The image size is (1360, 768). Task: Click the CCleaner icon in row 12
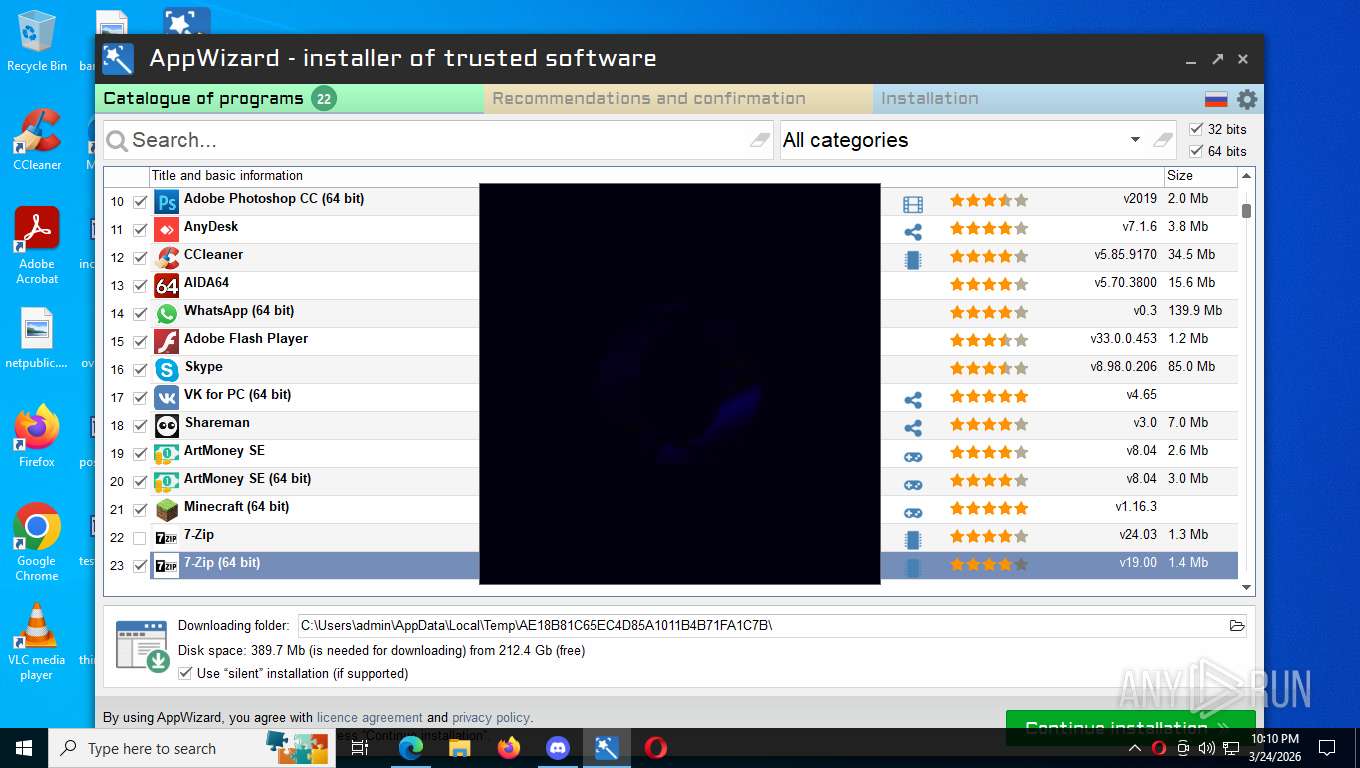(167, 258)
